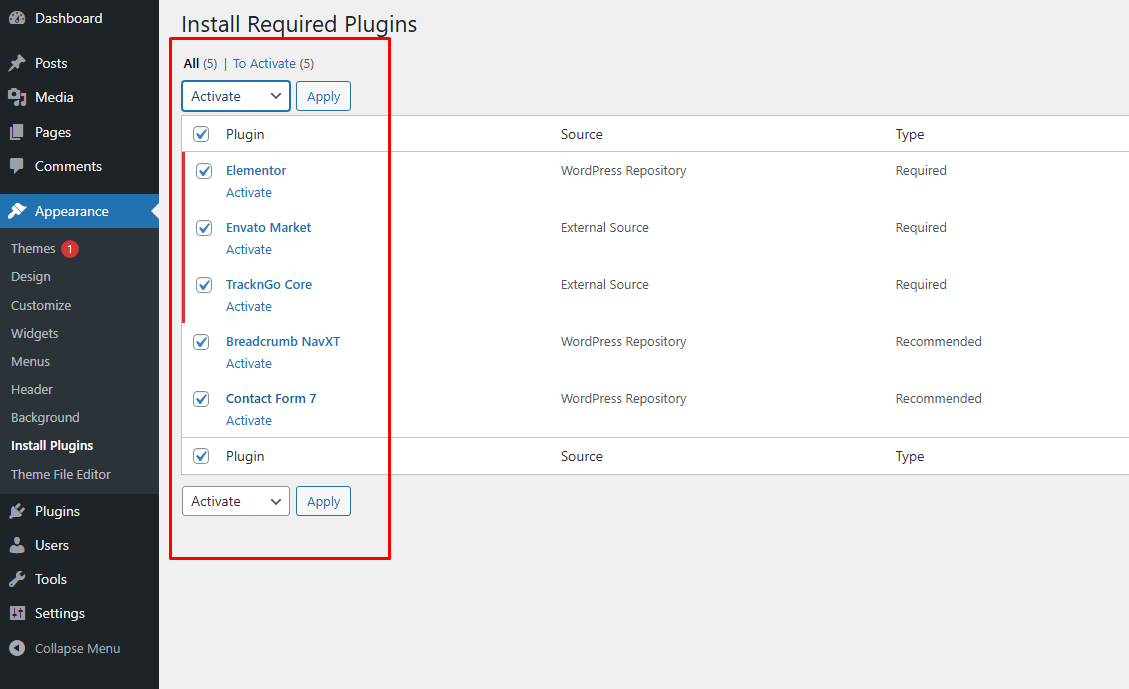Deselect the Contact Form 7 checkbox

[201, 399]
